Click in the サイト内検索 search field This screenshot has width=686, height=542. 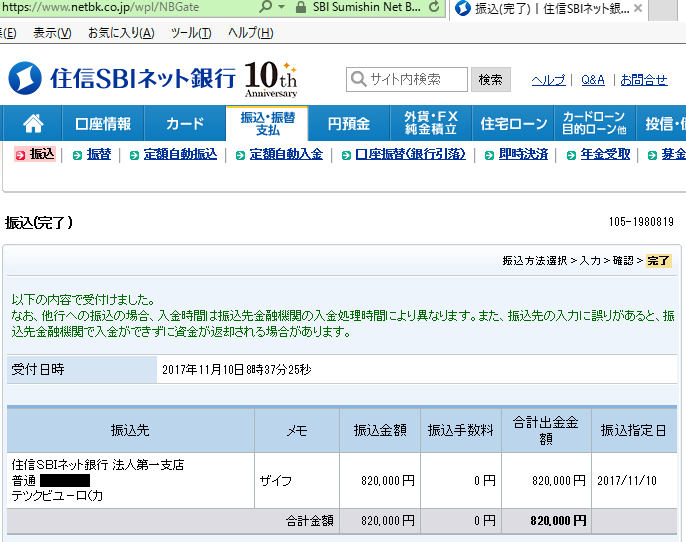406,79
